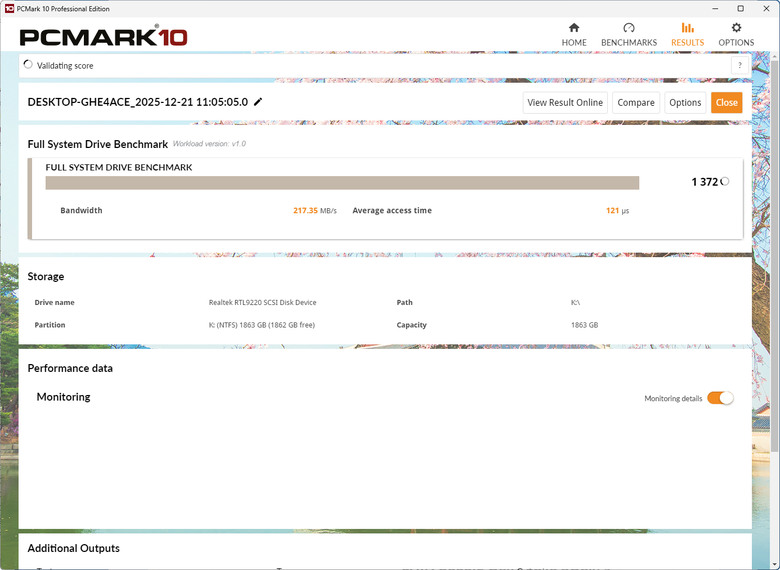780x570 pixels.
Task: Click the PCMARK 10 logo
Action: click(103, 36)
